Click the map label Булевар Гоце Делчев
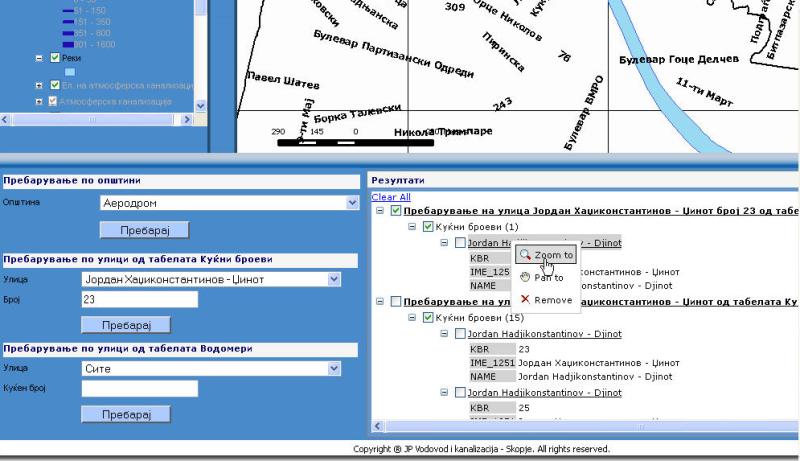The height and width of the screenshot is (461, 800). point(679,59)
